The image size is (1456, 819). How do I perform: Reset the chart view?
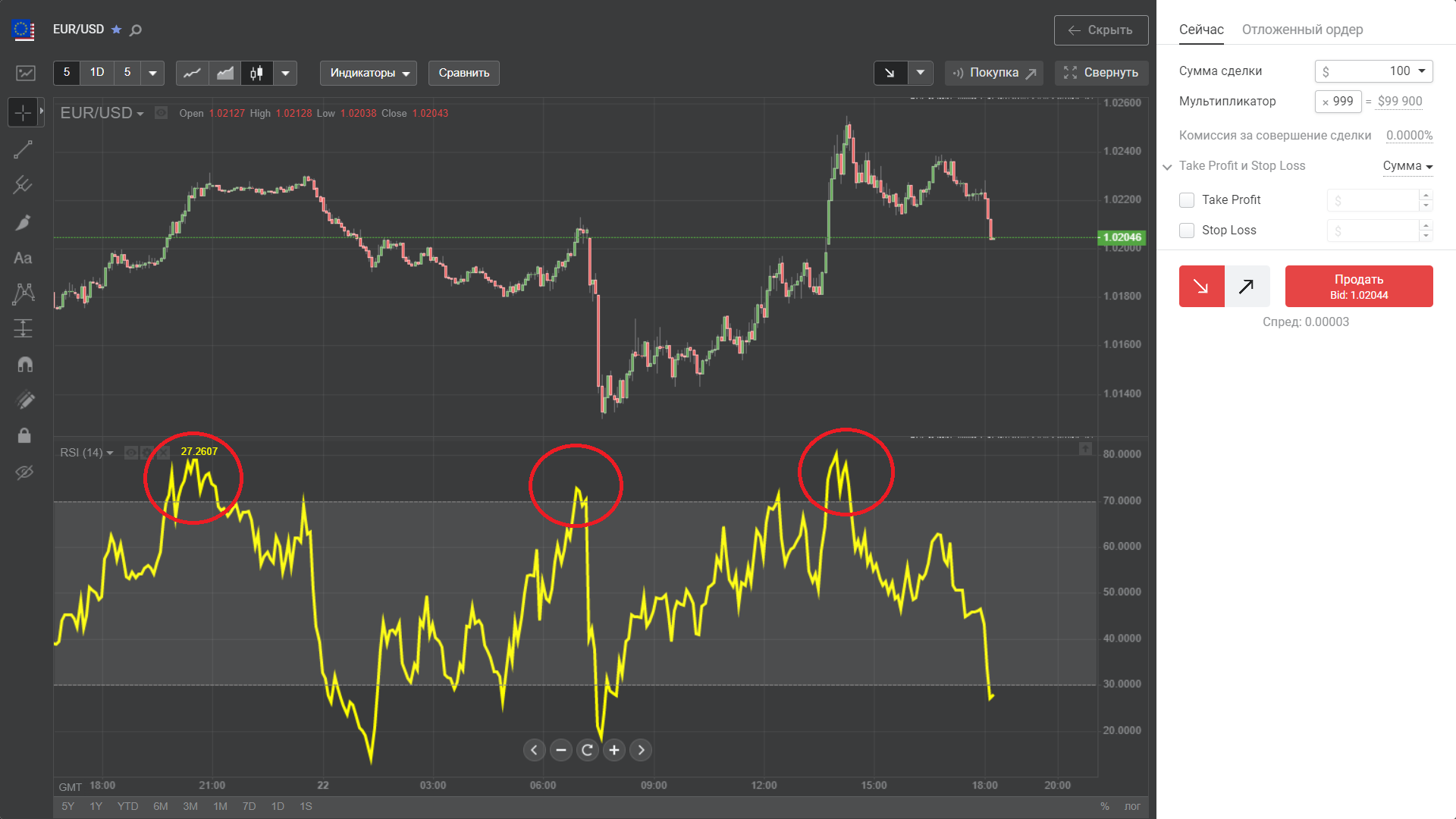[x=587, y=750]
